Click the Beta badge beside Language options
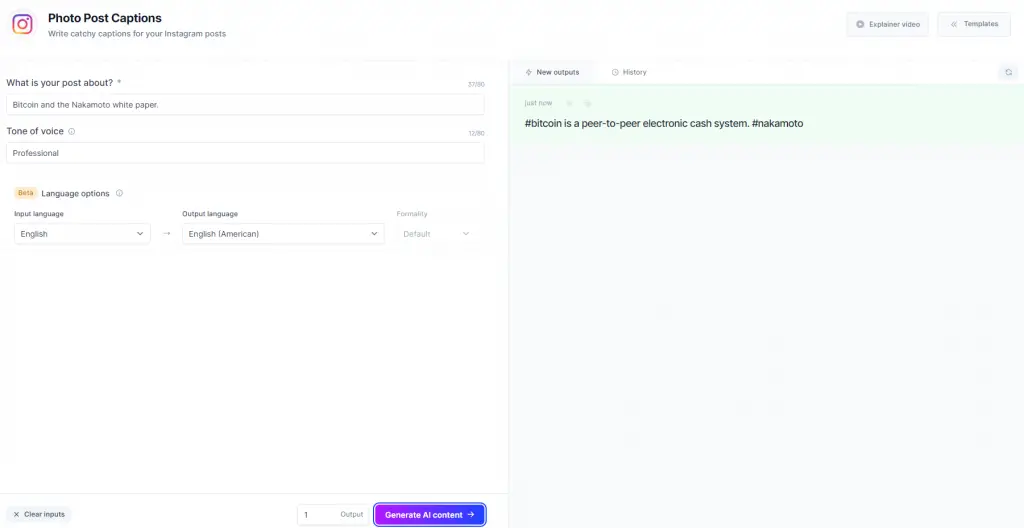This screenshot has height=528, width=1024. (x=25, y=193)
